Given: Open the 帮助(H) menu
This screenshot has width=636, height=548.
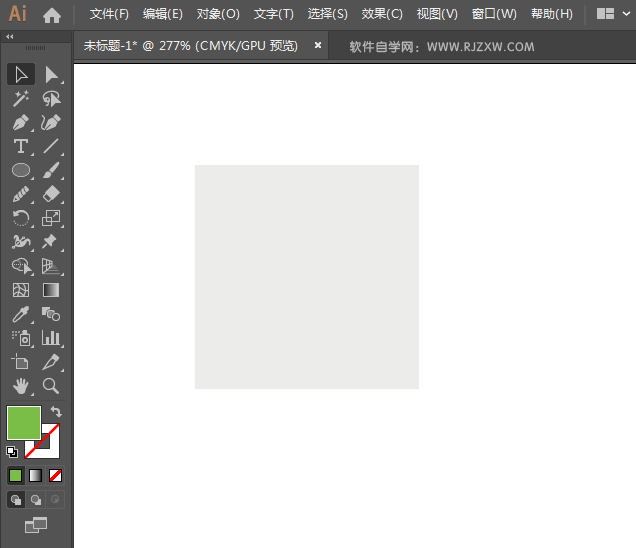Looking at the screenshot, I should click(x=552, y=14).
